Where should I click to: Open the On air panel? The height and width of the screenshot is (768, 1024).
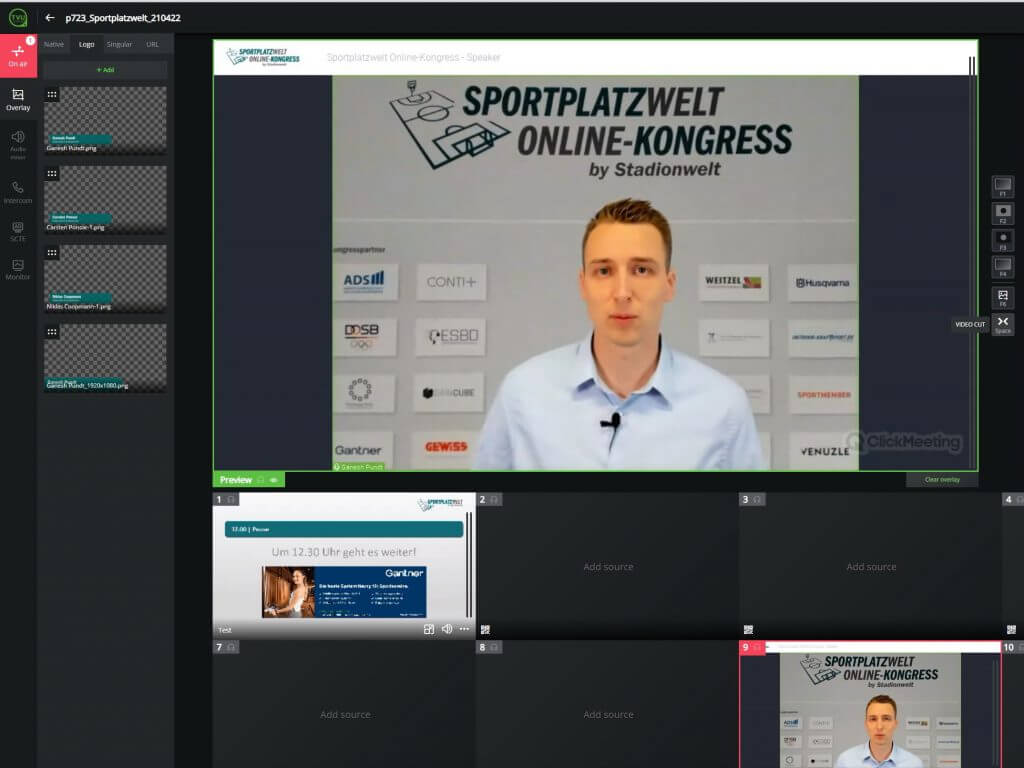tap(18, 56)
